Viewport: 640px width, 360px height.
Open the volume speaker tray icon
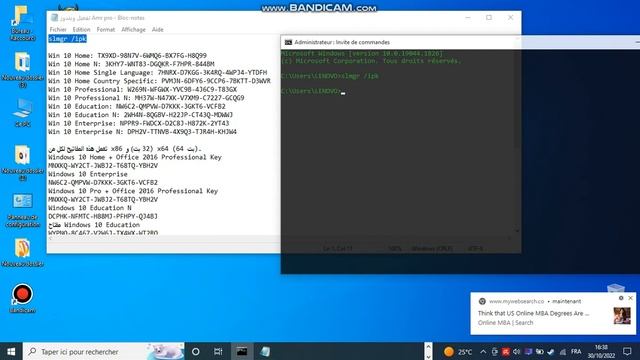click(517, 352)
